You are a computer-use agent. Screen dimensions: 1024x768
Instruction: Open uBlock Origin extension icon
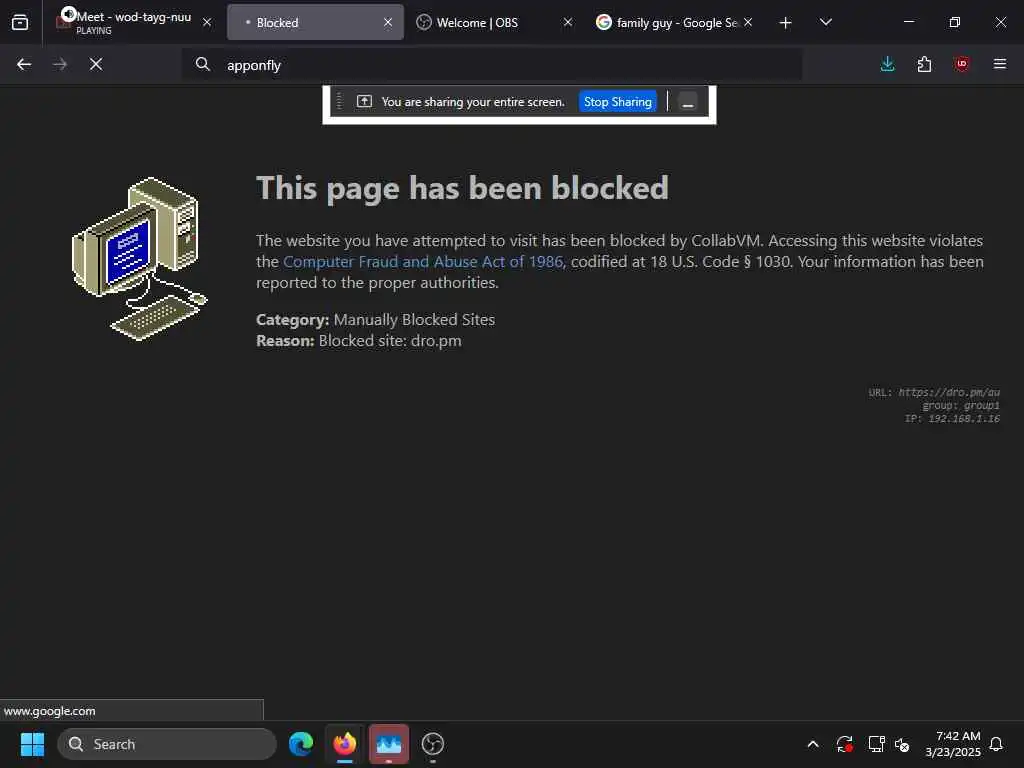click(962, 64)
